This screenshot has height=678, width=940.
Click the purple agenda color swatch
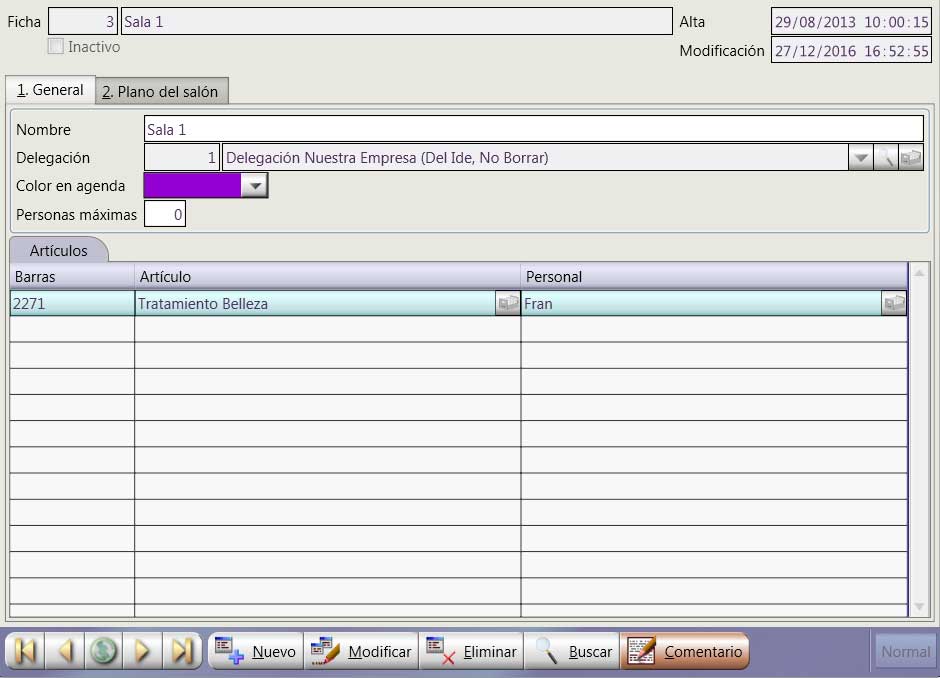pos(192,186)
